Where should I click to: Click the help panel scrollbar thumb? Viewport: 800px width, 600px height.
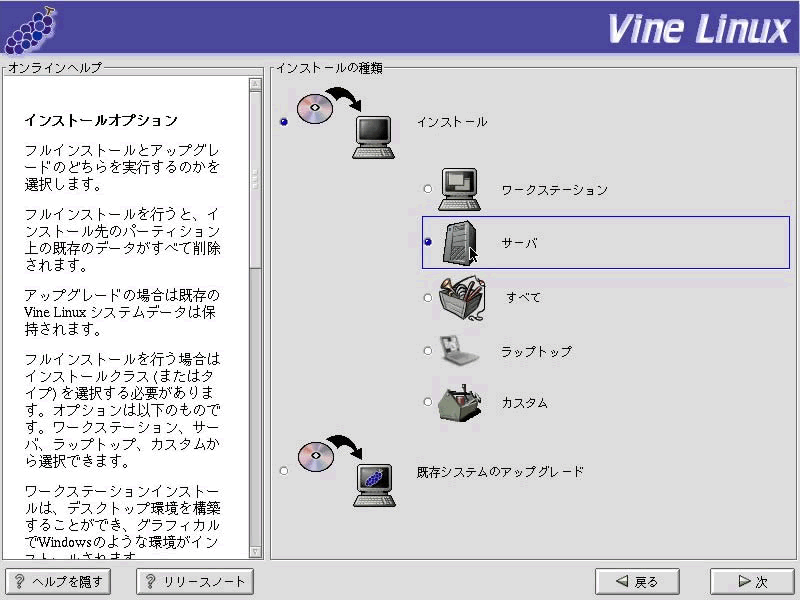point(256,180)
